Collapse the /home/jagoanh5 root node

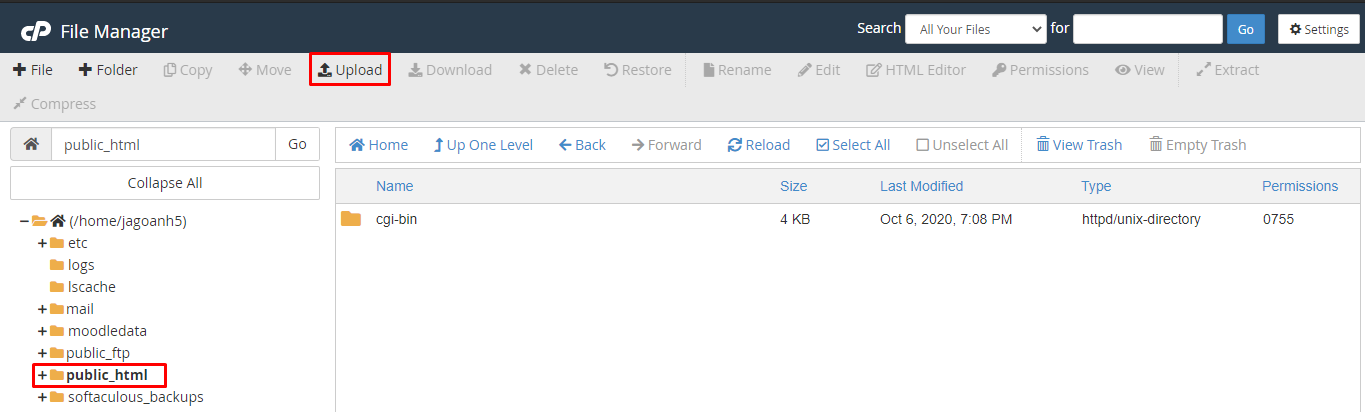[24, 221]
